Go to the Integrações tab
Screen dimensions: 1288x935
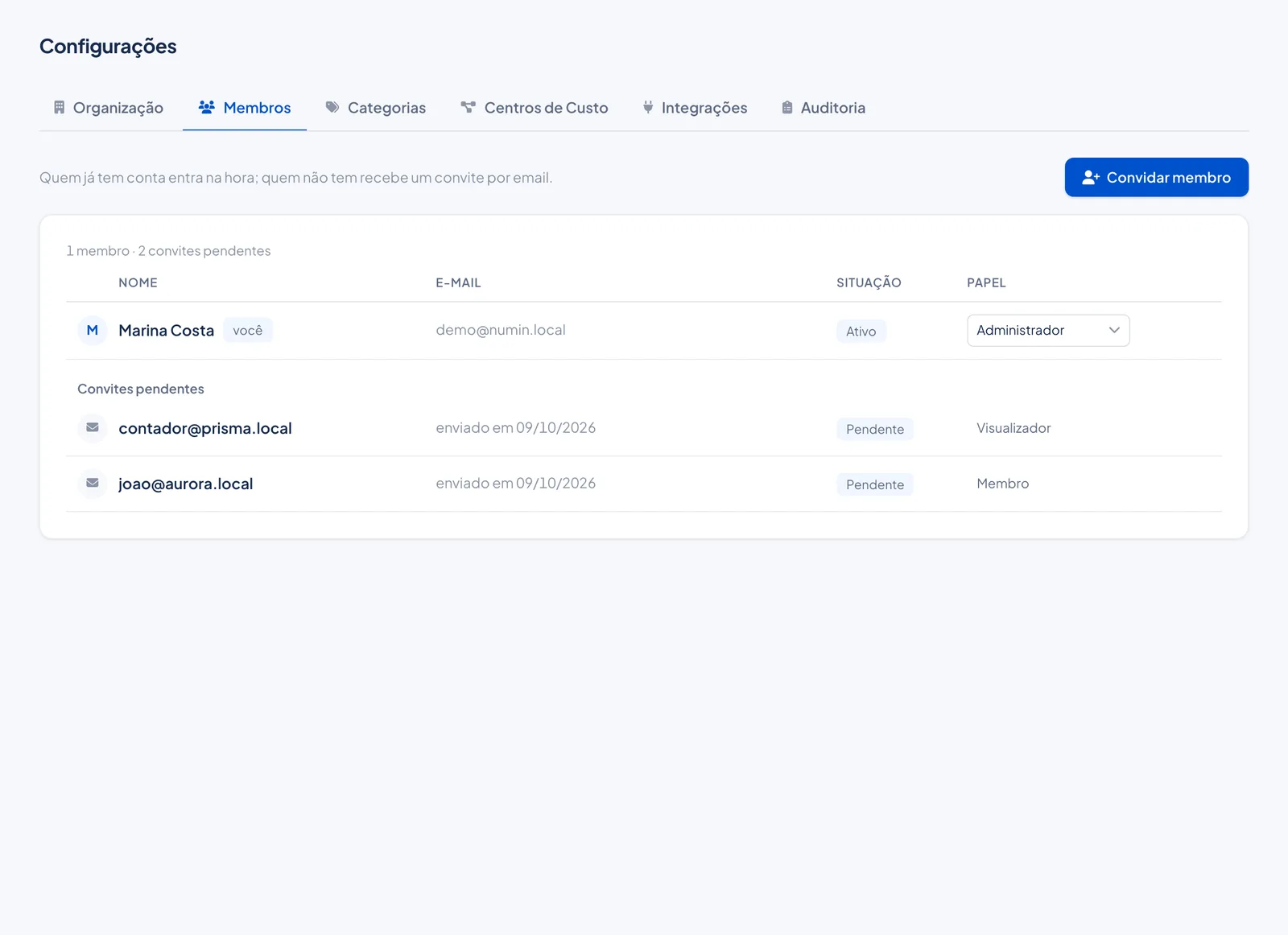click(695, 108)
